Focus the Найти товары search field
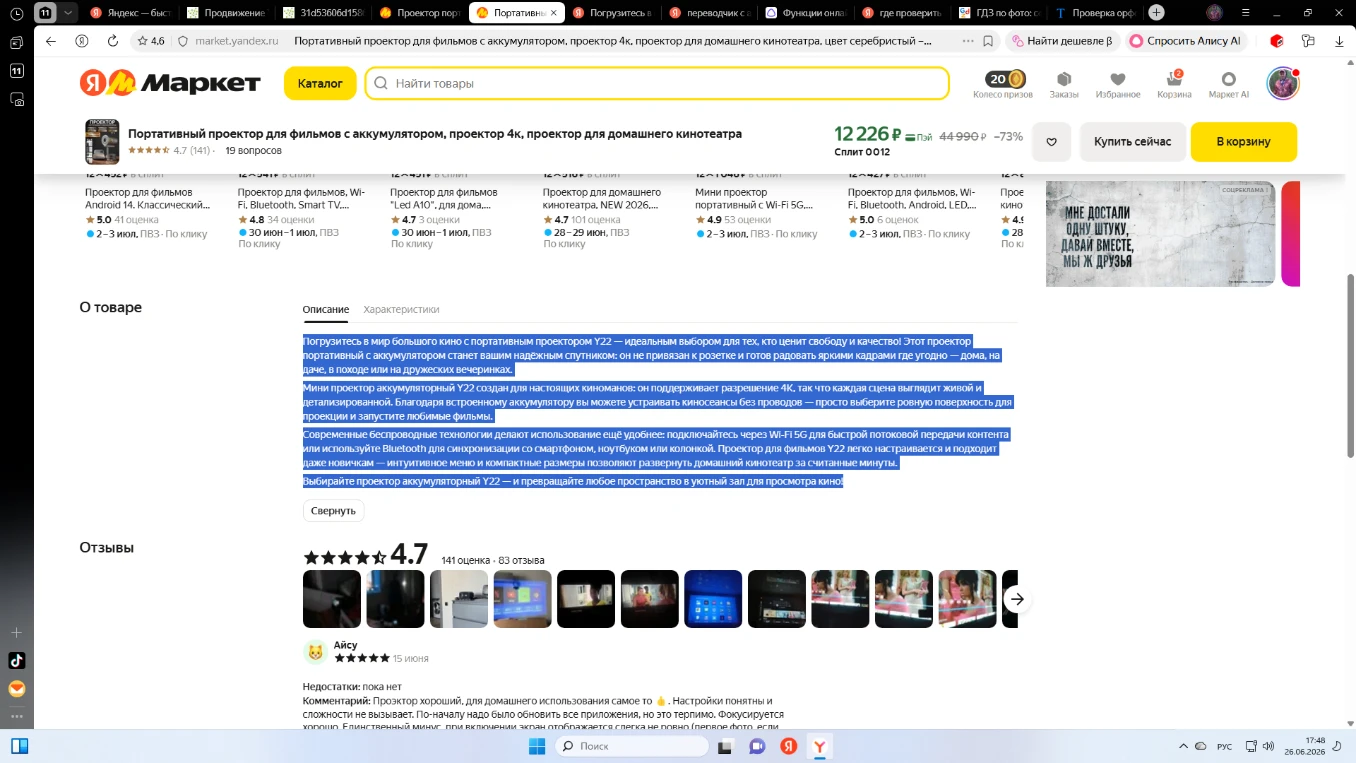This screenshot has width=1356, height=763. 657,84
